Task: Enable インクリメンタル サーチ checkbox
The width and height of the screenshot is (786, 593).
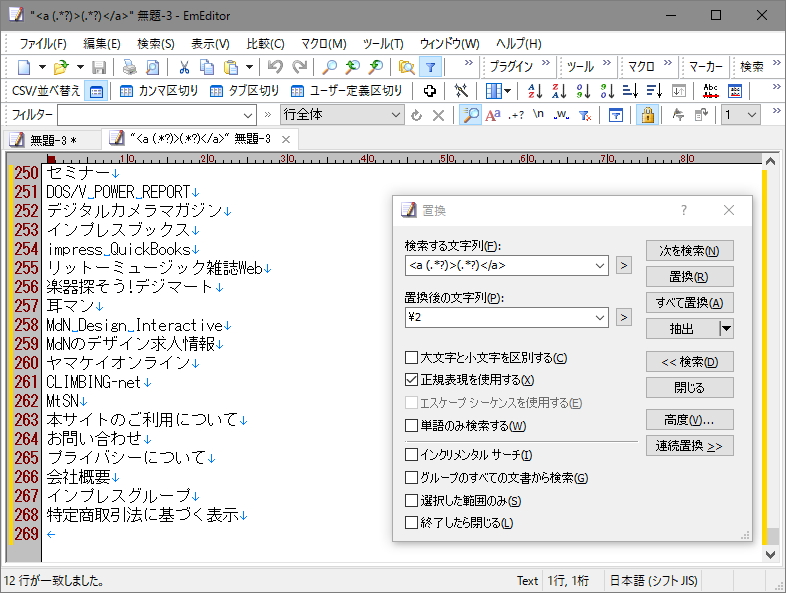Action: tap(411, 455)
